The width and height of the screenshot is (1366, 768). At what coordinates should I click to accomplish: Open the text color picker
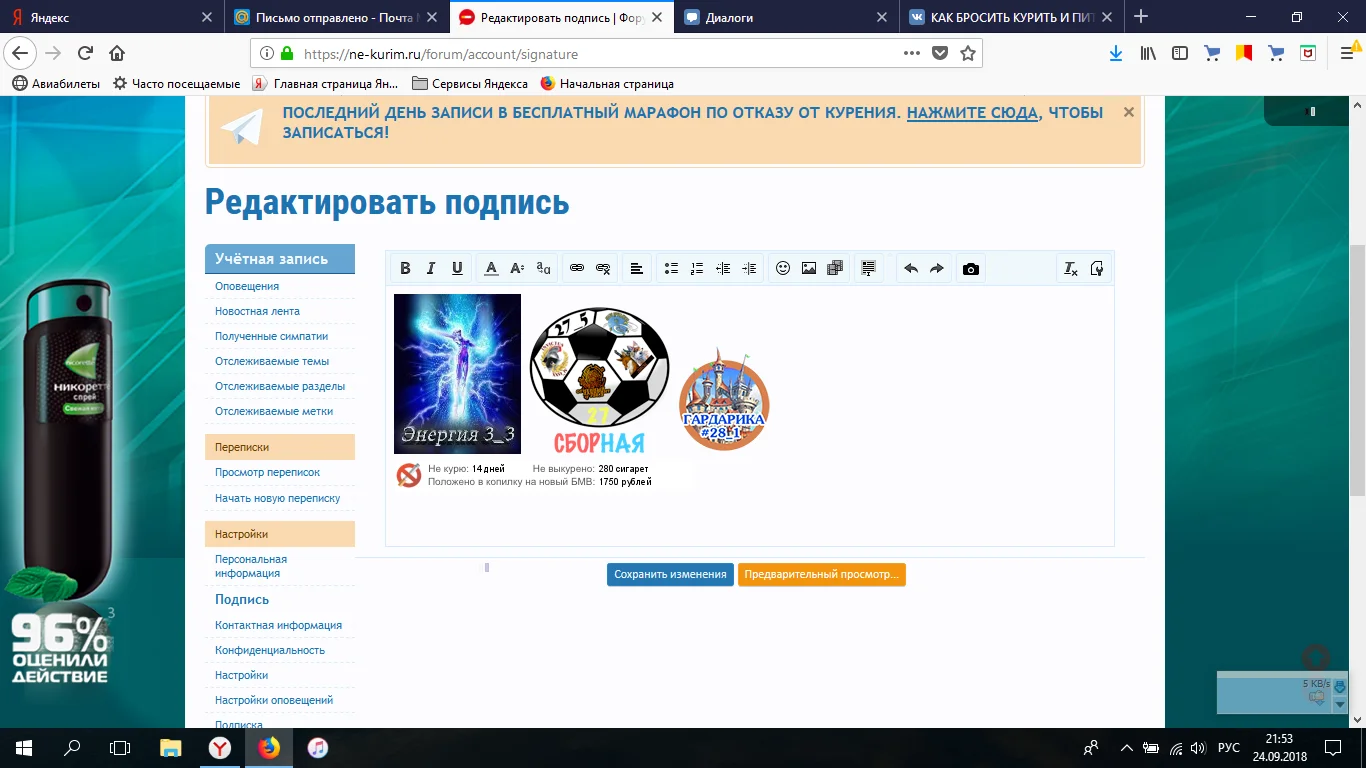click(x=491, y=268)
